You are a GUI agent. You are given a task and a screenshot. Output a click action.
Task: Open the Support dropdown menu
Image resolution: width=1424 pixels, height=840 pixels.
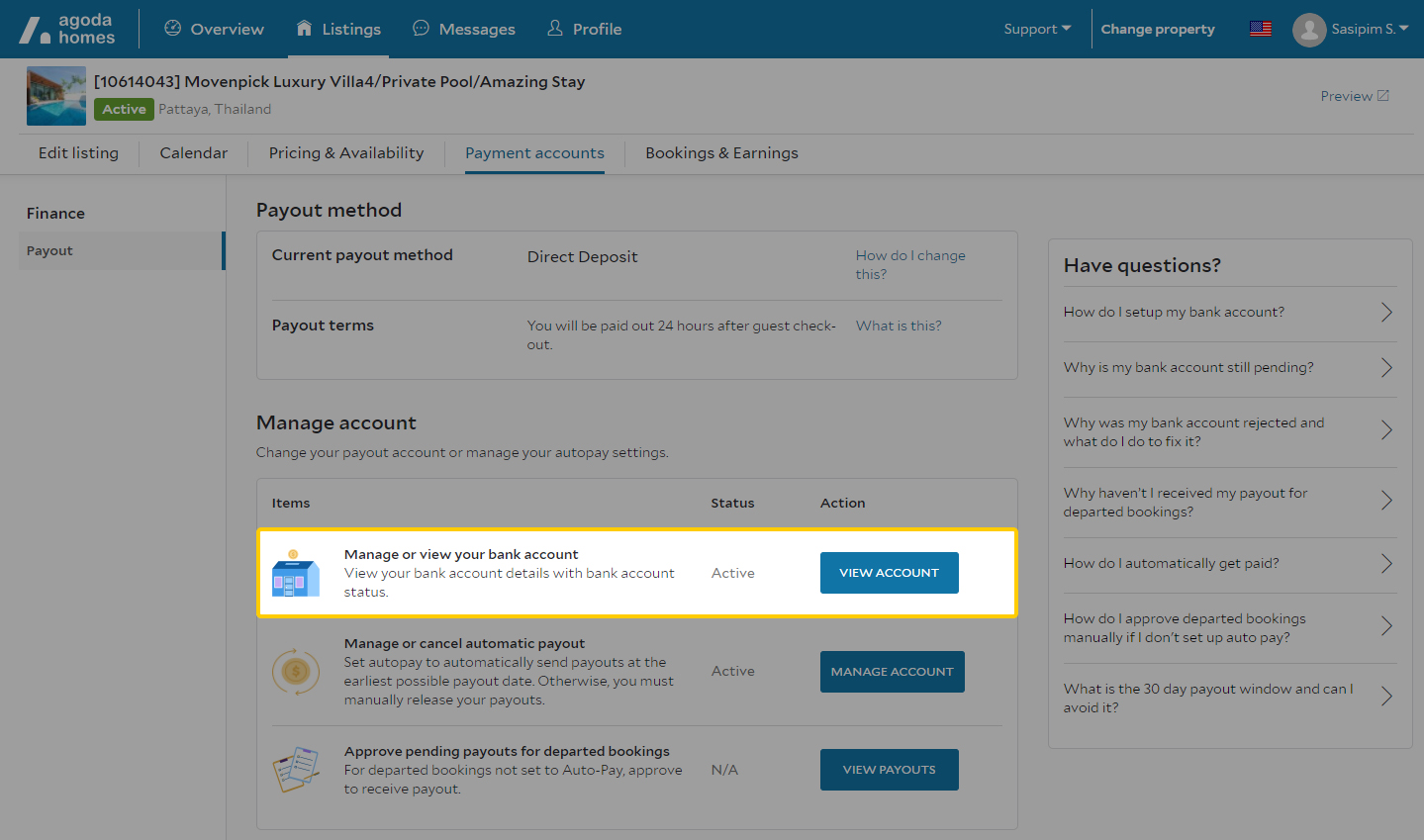(x=1036, y=29)
